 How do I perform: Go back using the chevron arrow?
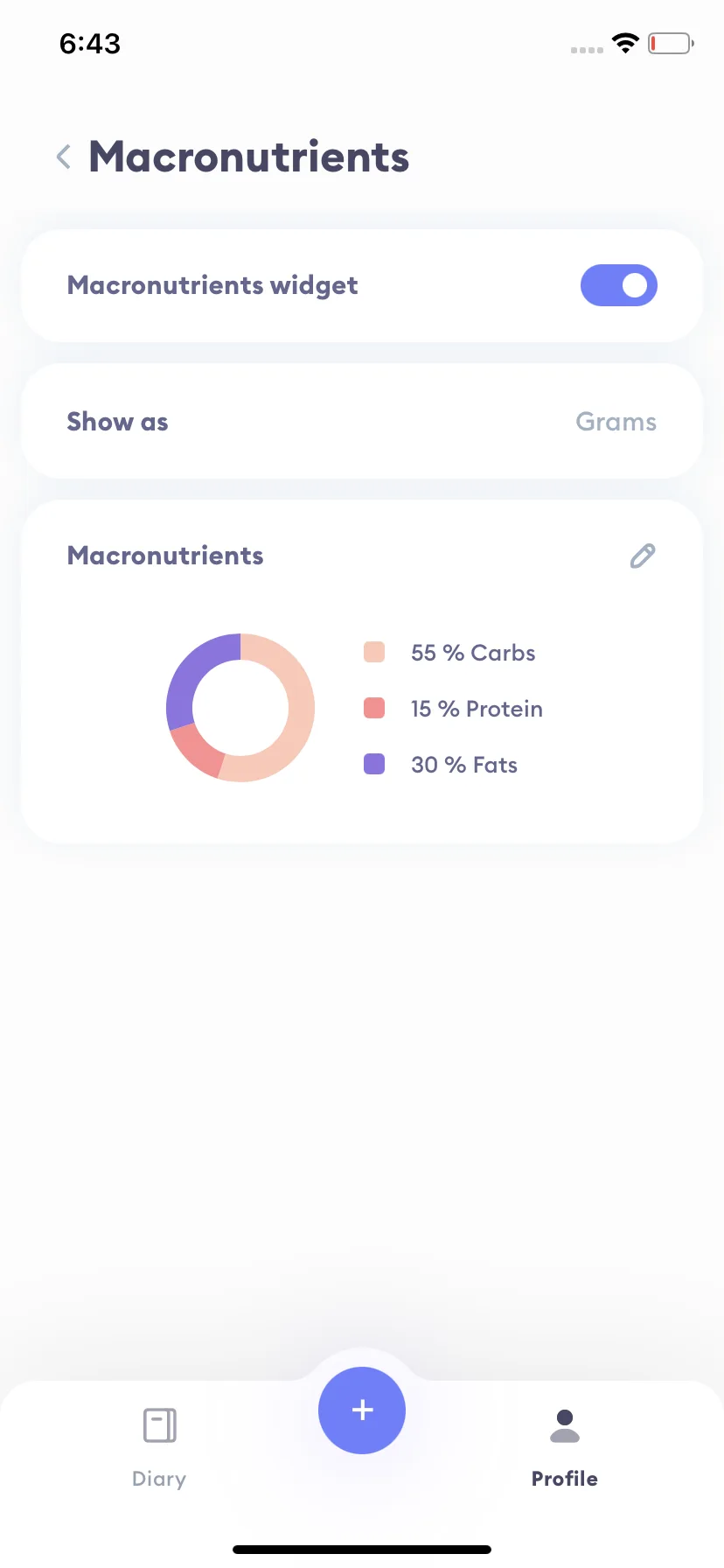tap(63, 157)
